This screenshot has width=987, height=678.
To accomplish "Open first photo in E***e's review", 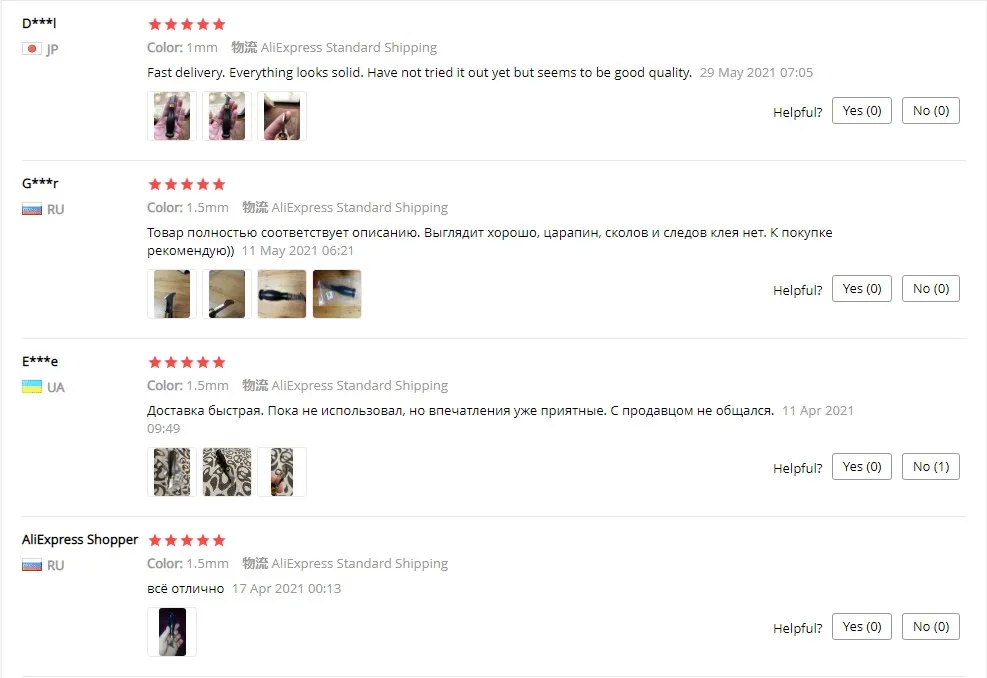I will coord(172,472).
